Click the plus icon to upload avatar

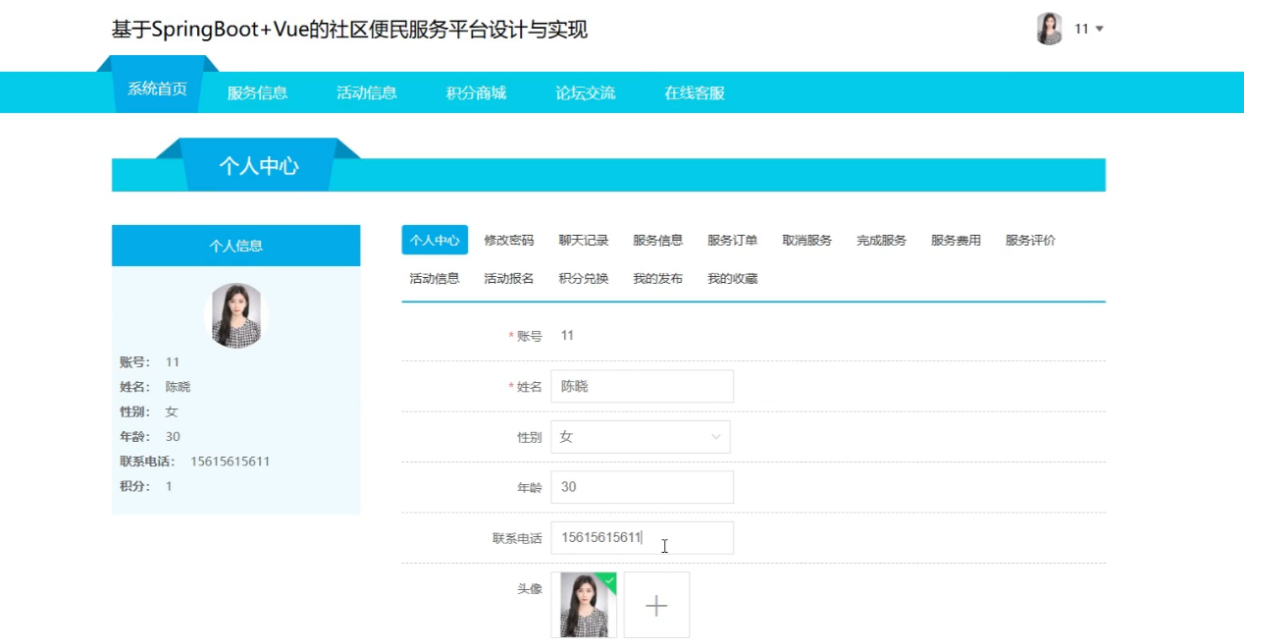click(656, 605)
